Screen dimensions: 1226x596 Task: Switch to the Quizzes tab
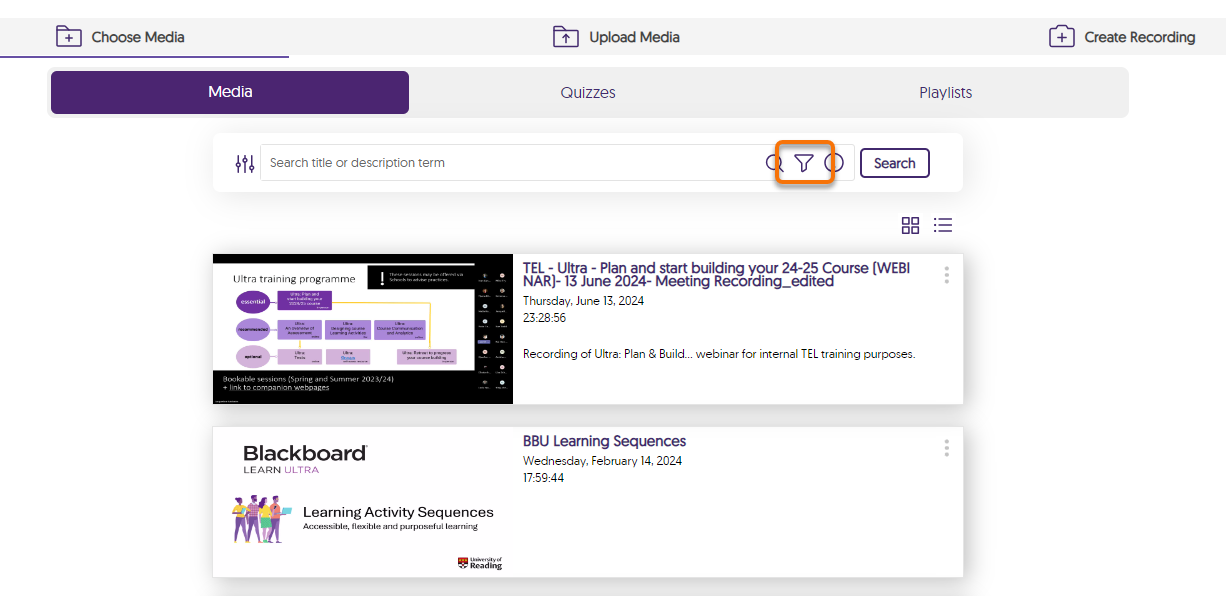pos(588,93)
